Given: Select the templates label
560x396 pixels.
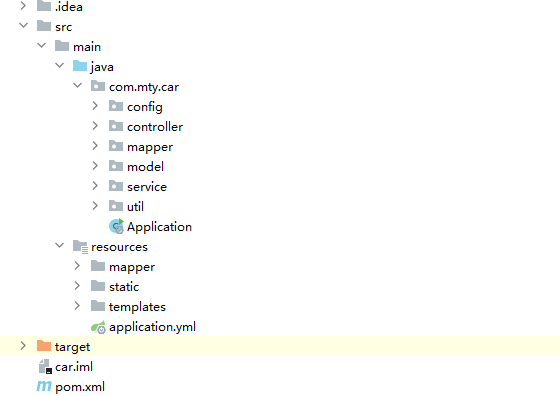Looking at the screenshot, I should 138,307.
